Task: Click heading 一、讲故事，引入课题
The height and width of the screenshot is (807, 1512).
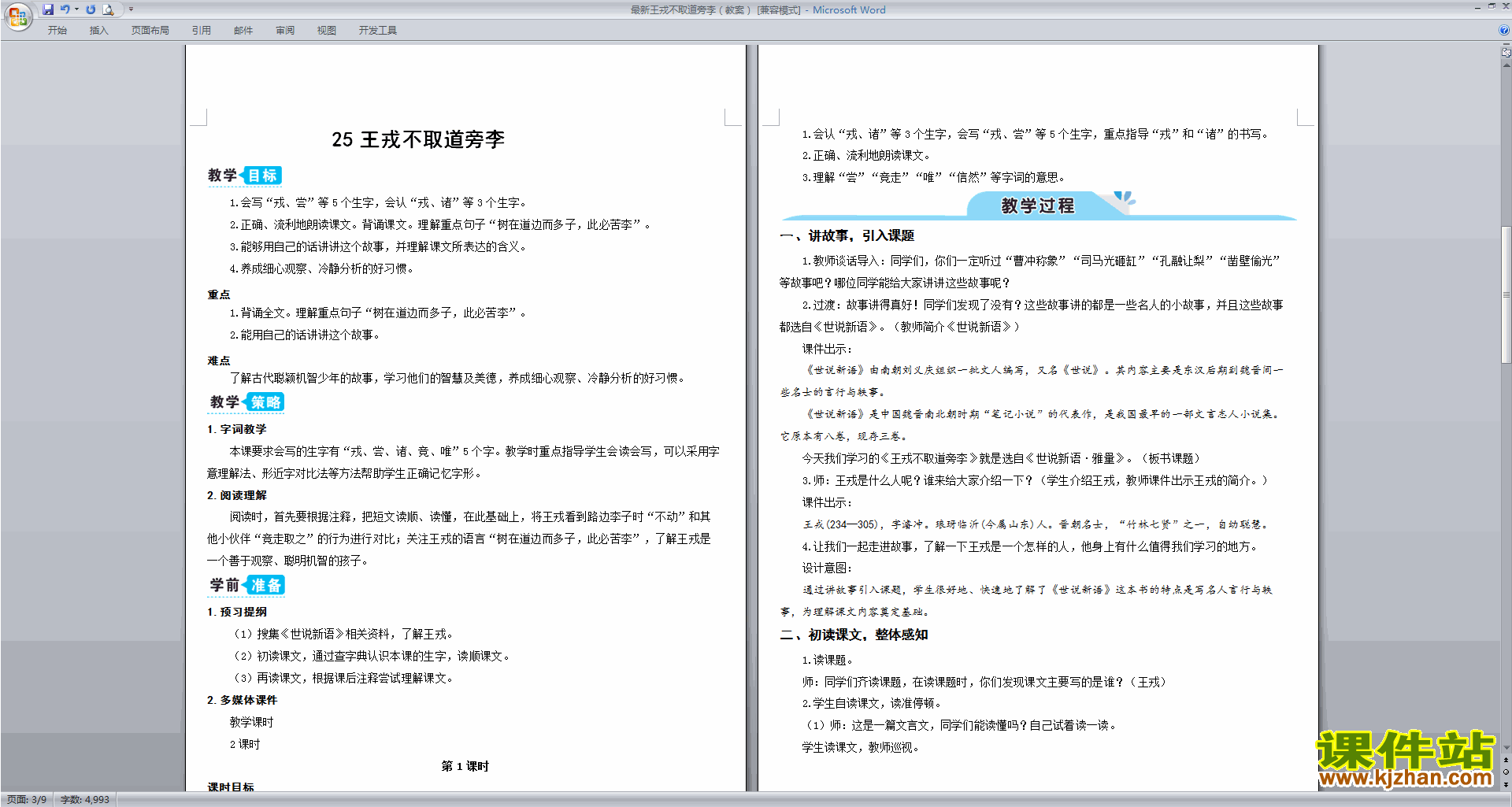Action: click(x=847, y=235)
